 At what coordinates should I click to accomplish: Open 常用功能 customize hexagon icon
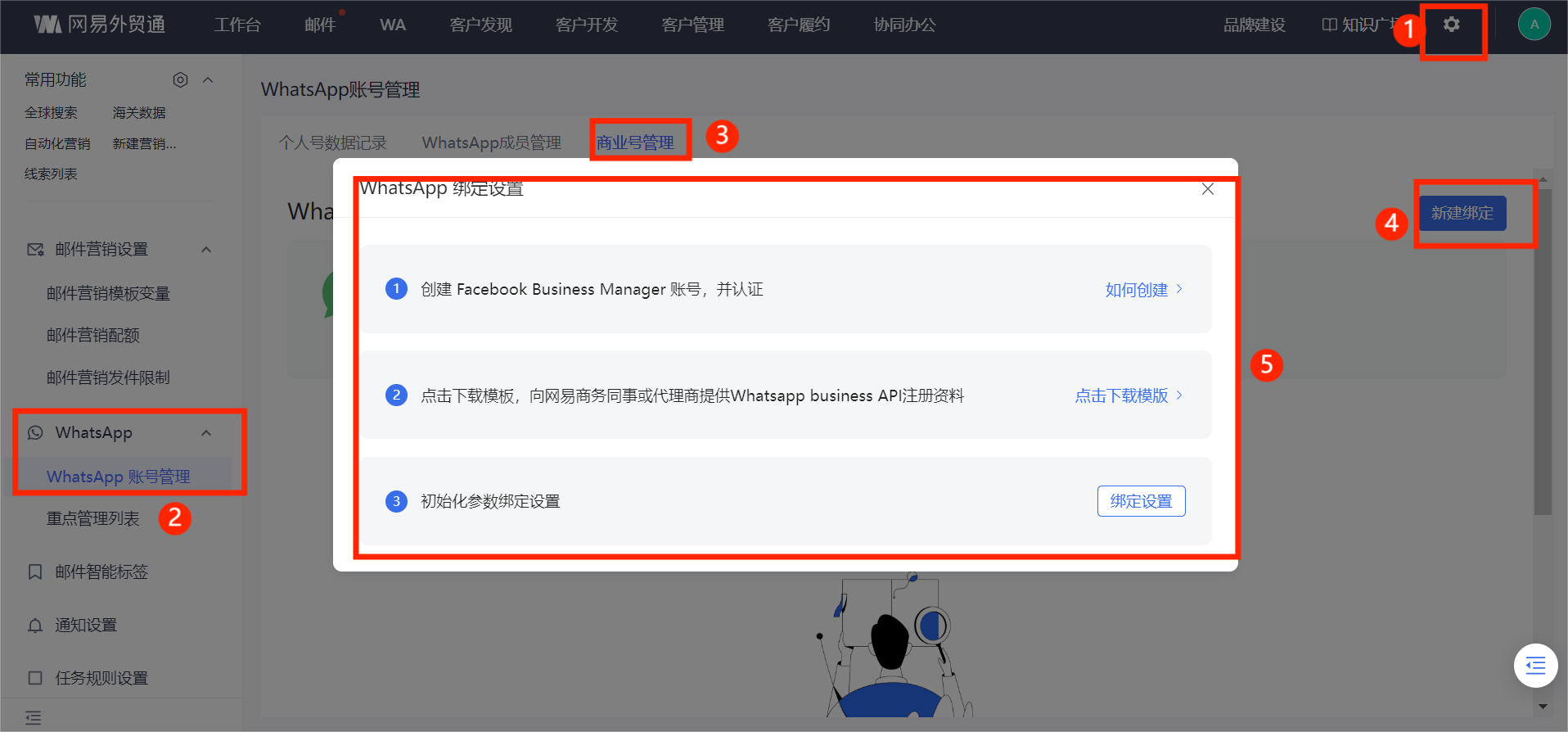[181, 79]
